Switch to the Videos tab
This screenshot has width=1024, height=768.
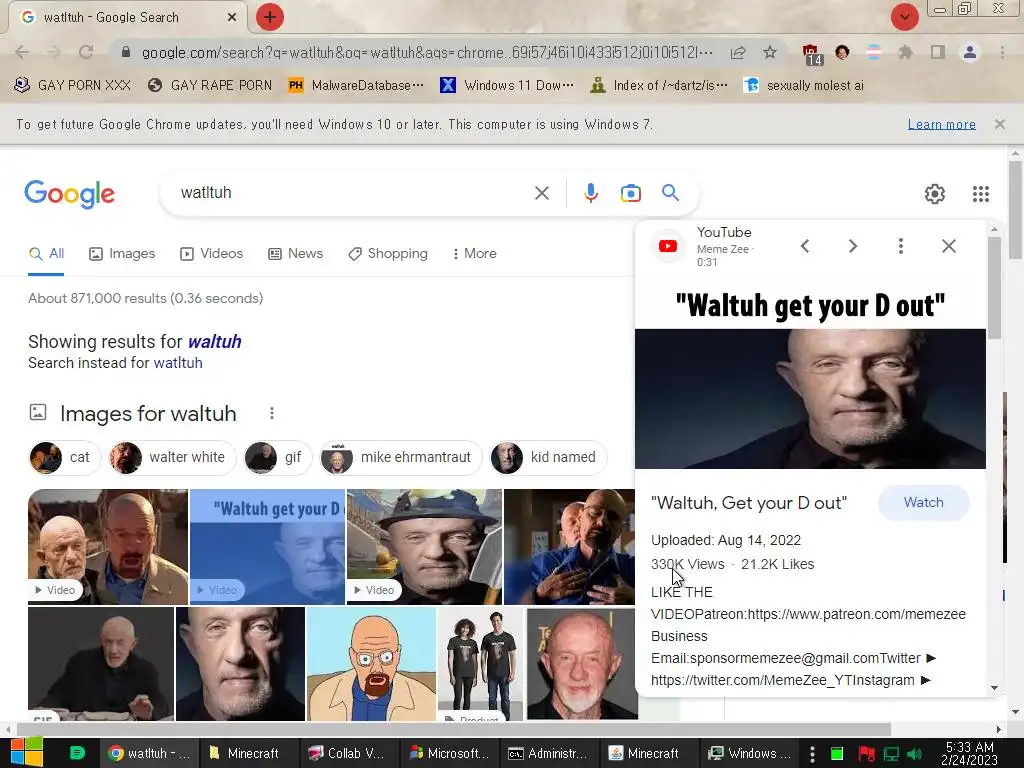click(x=212, y=253)
